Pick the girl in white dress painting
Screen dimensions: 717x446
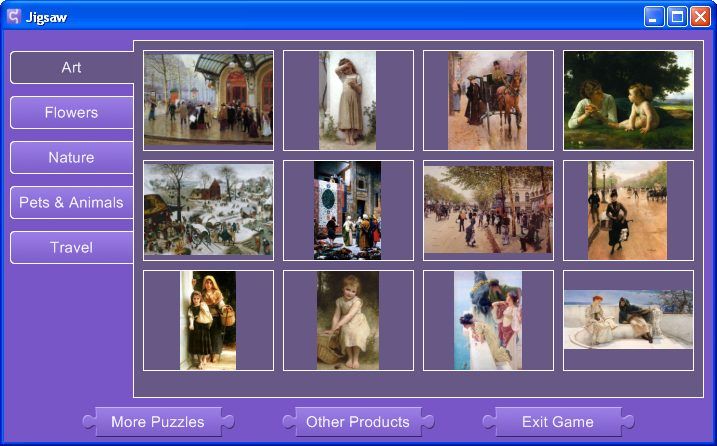[347, 100]
